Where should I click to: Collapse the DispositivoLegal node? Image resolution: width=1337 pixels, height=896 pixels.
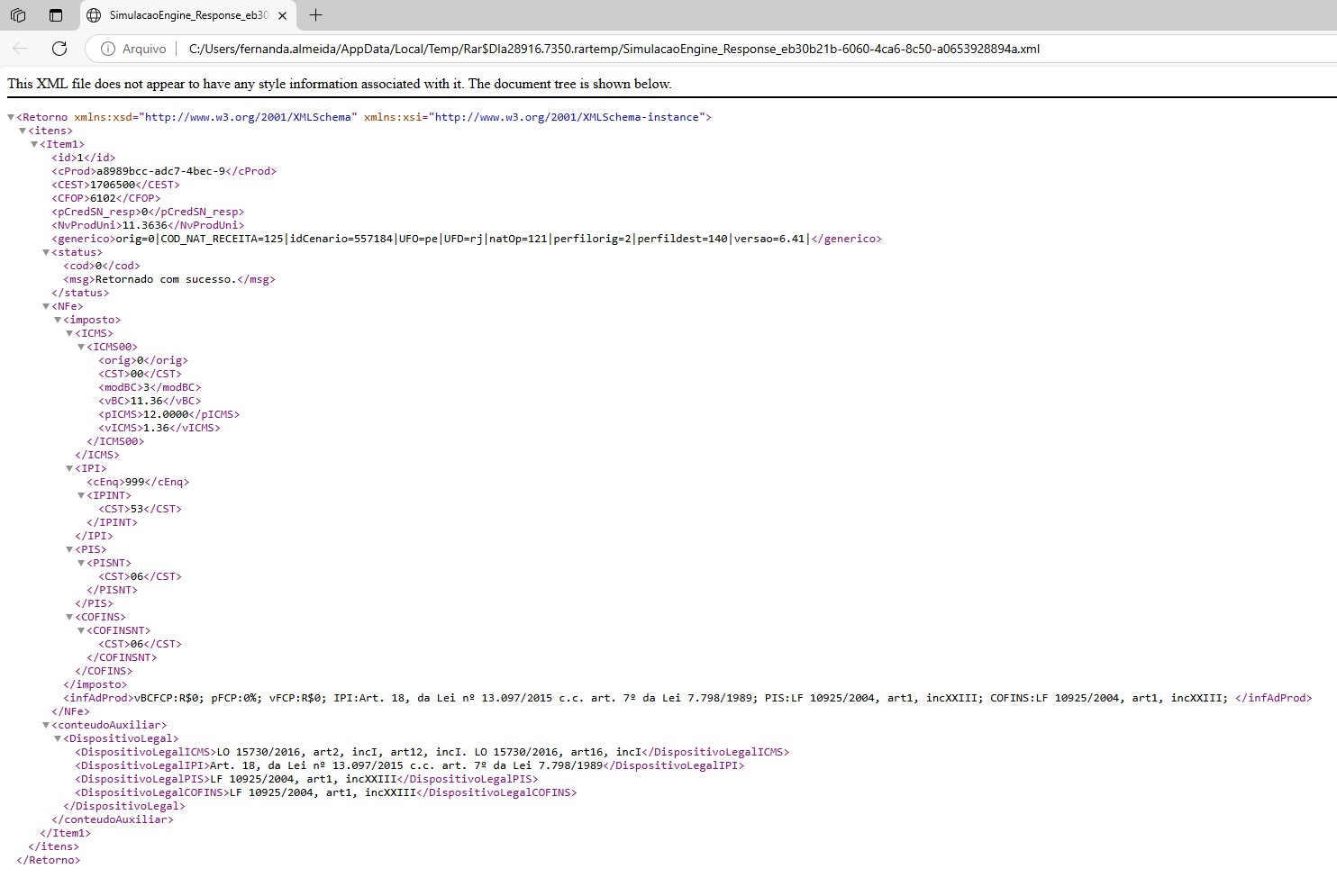(x=58, y=738)
